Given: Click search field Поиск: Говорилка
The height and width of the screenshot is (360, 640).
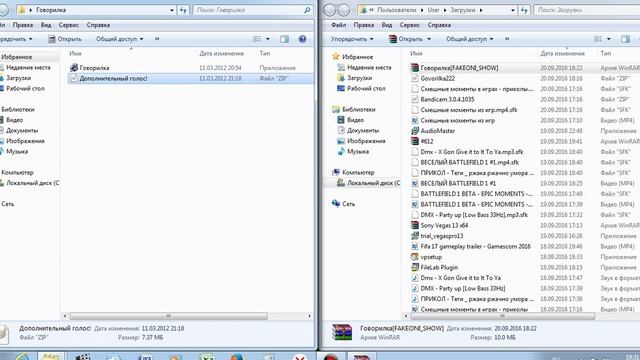Looking at the screenshot, I should click(x=253, y=10).
